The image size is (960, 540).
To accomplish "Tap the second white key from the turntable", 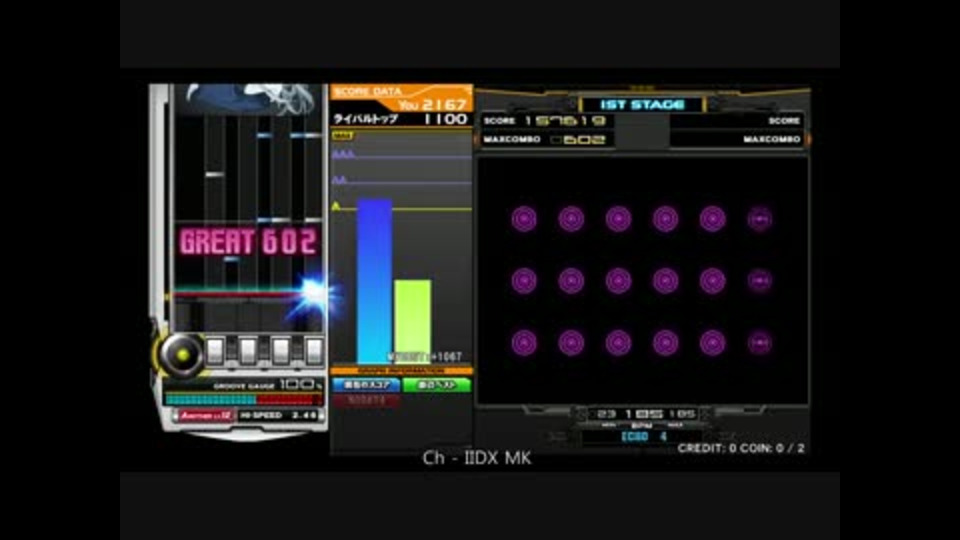I will coord(248,351).
